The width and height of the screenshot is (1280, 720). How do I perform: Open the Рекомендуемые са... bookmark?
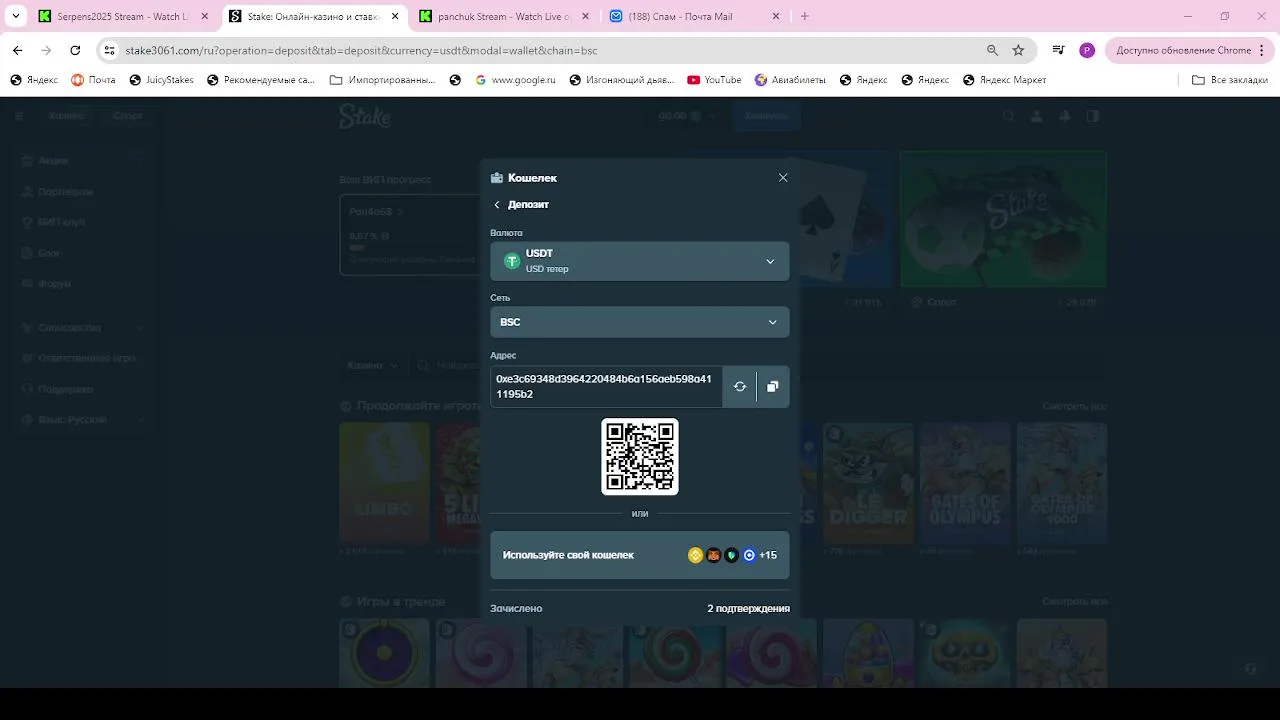pos(261,80)
